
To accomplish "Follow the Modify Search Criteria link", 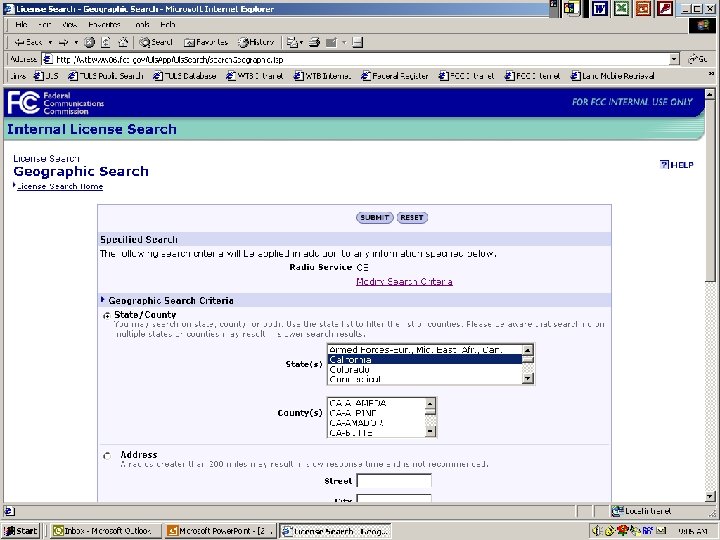I will coord(404,281).
